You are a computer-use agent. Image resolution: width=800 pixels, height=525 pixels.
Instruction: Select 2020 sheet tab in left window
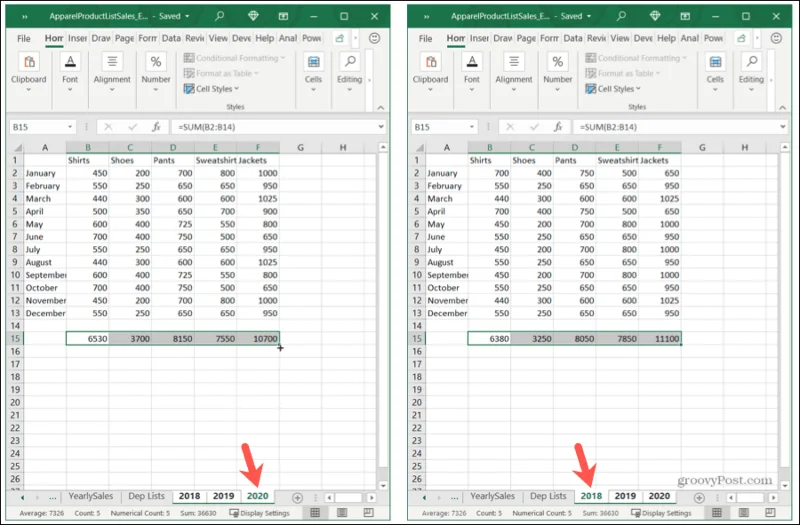tap(257, 496)
